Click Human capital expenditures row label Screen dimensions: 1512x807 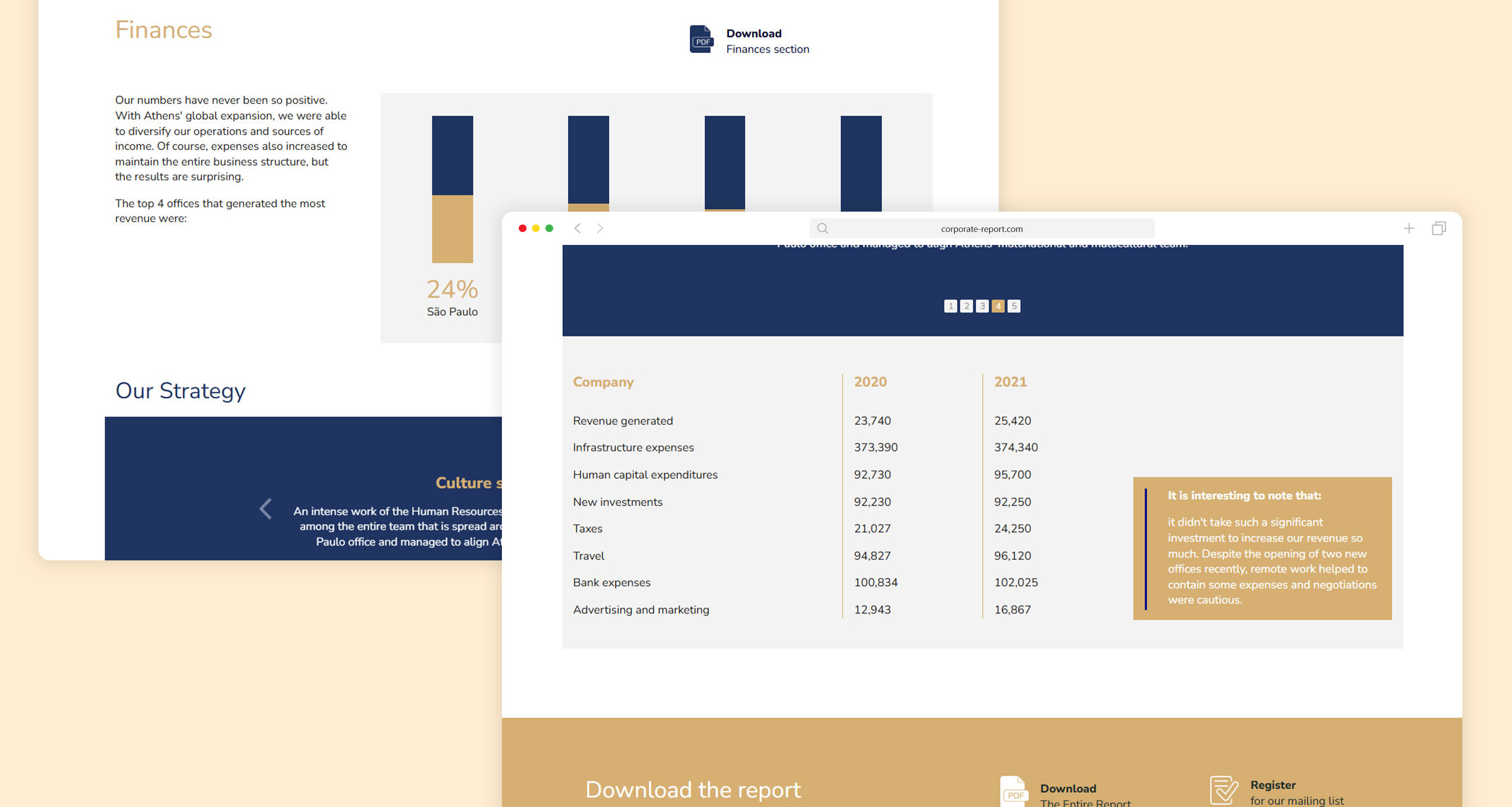point(645,475)
